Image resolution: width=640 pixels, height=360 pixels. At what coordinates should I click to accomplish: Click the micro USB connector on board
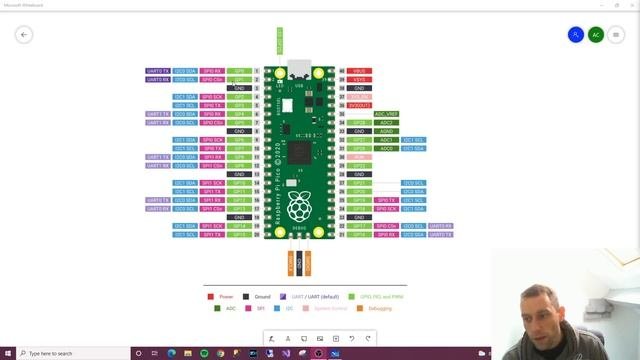[x=299, y=69]
